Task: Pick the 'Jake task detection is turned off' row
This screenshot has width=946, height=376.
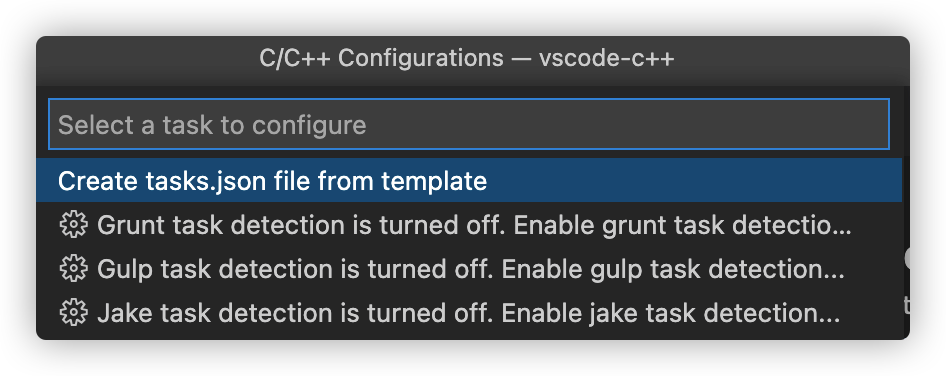Action: coord(469,313)
